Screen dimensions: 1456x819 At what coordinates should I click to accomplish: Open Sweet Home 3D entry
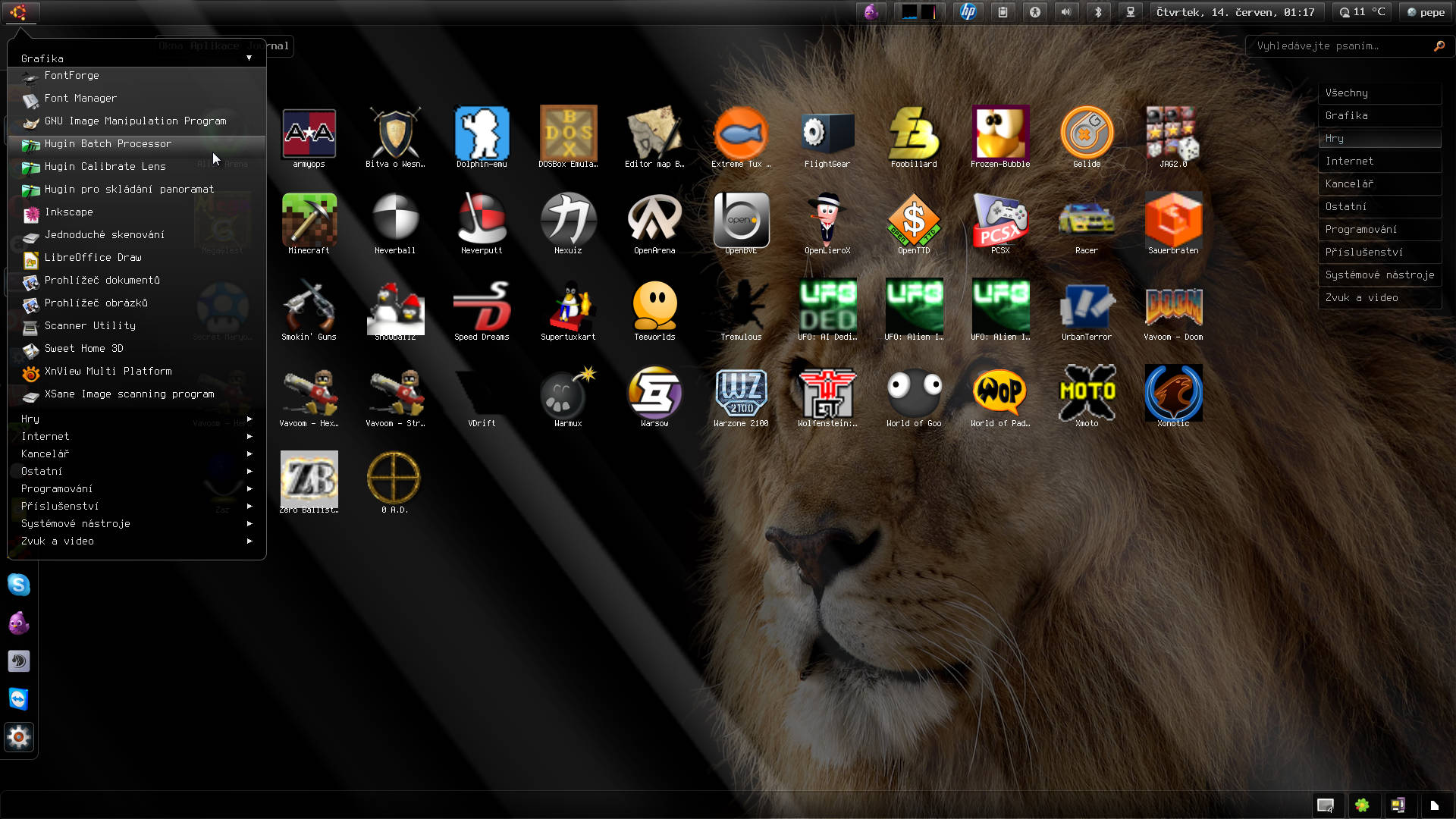pos(136,349)
